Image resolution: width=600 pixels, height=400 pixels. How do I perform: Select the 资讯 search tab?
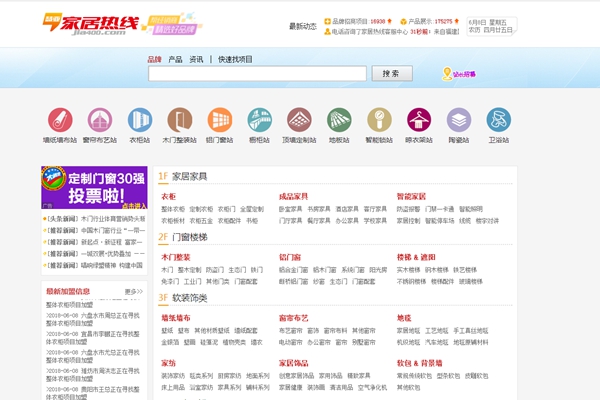tap(196, 59)
